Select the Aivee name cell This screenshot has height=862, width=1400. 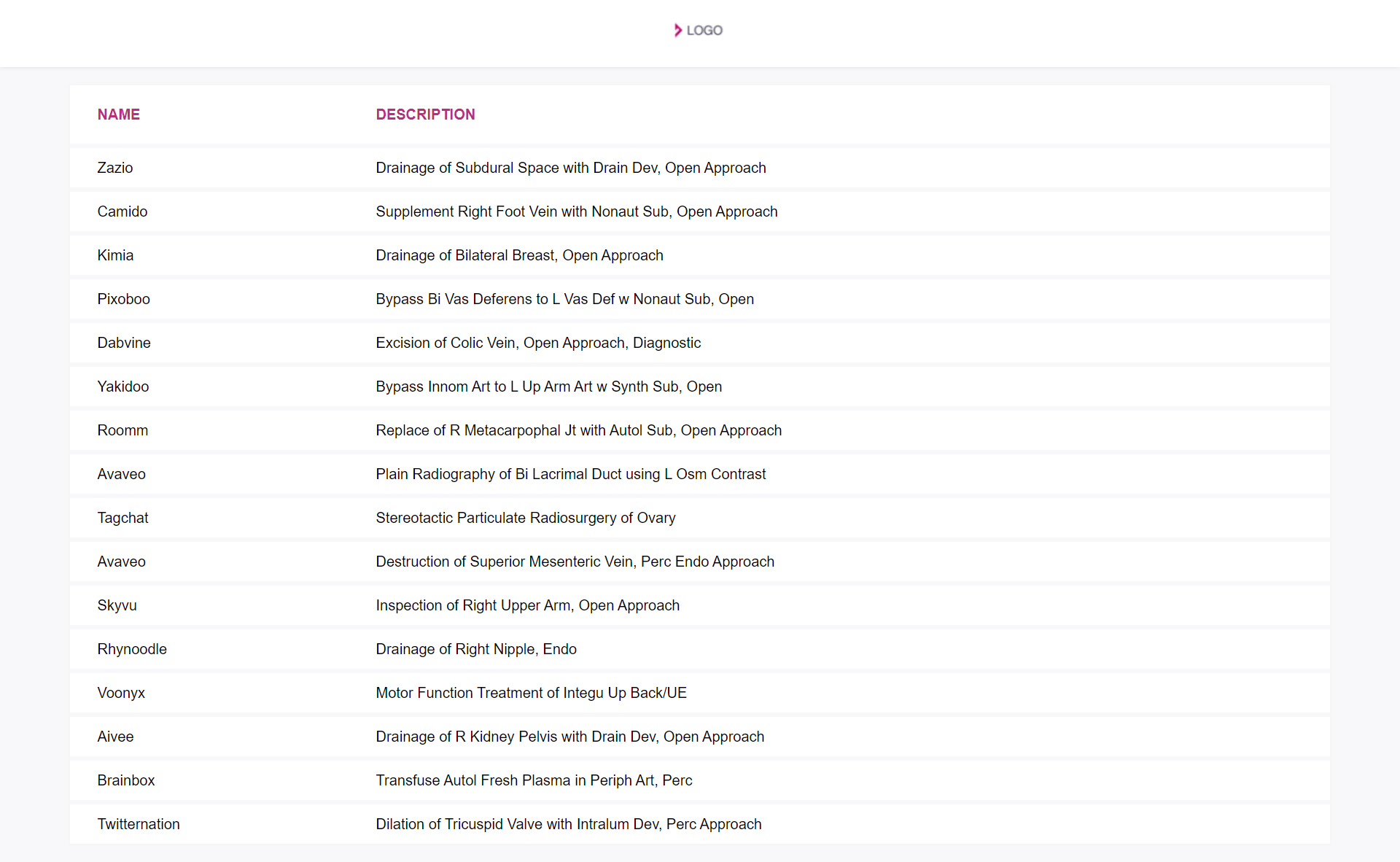(115, 737)
